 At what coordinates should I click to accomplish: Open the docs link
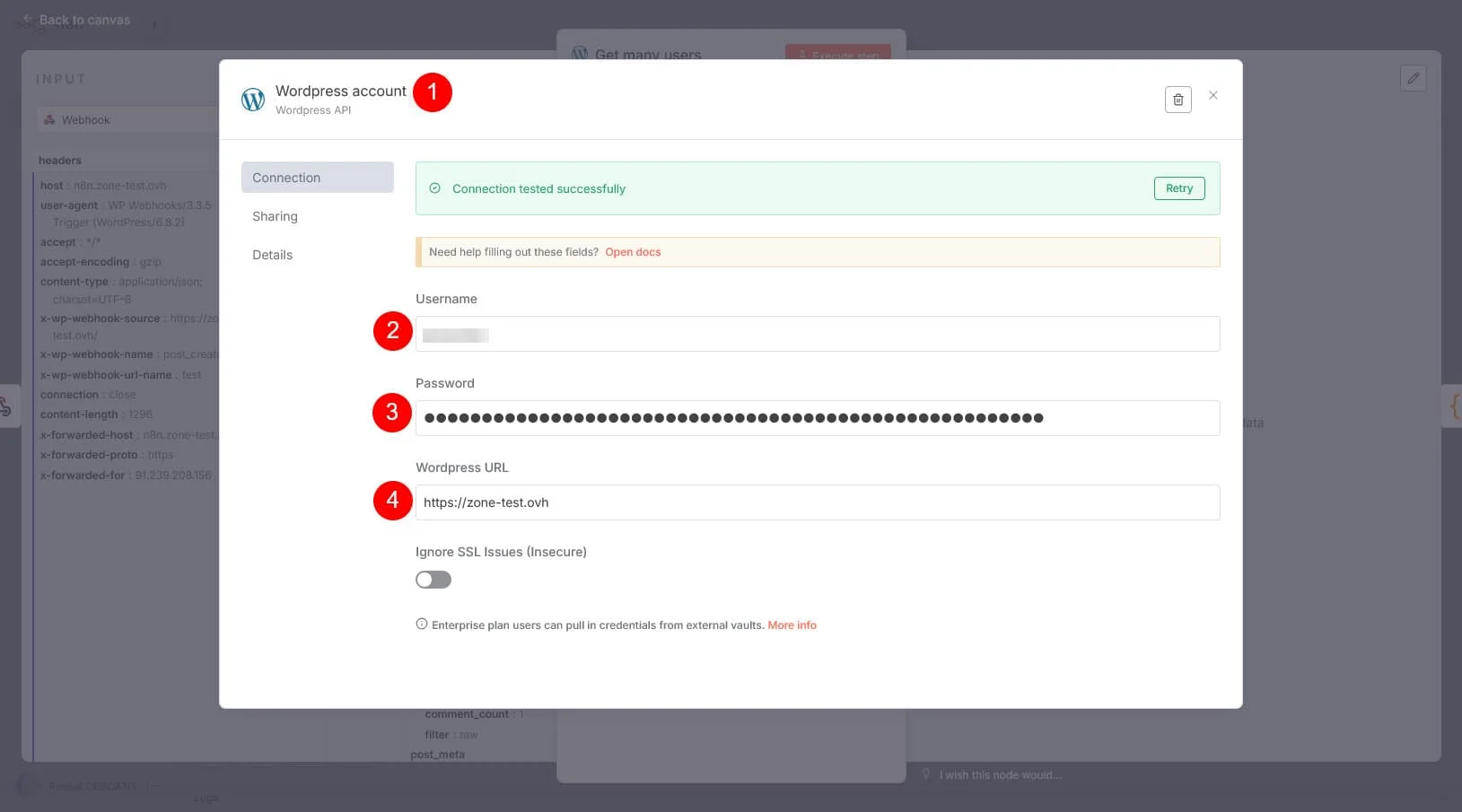point(633,252)
